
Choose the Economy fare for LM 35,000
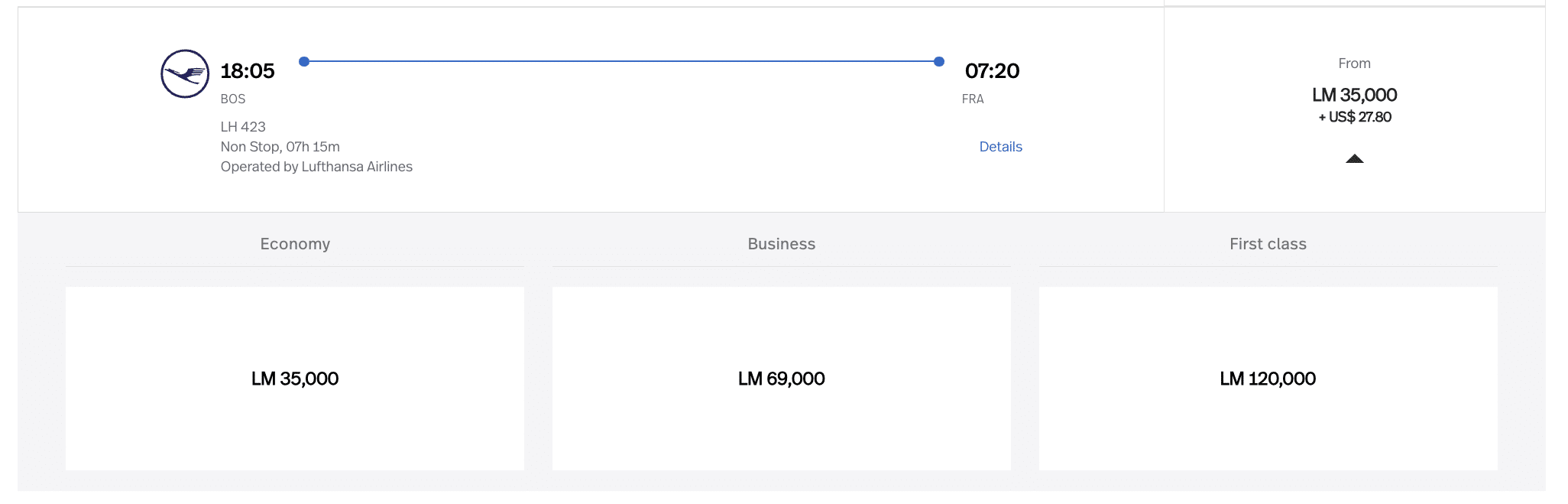pyautogui.click(x=295, y=379)
